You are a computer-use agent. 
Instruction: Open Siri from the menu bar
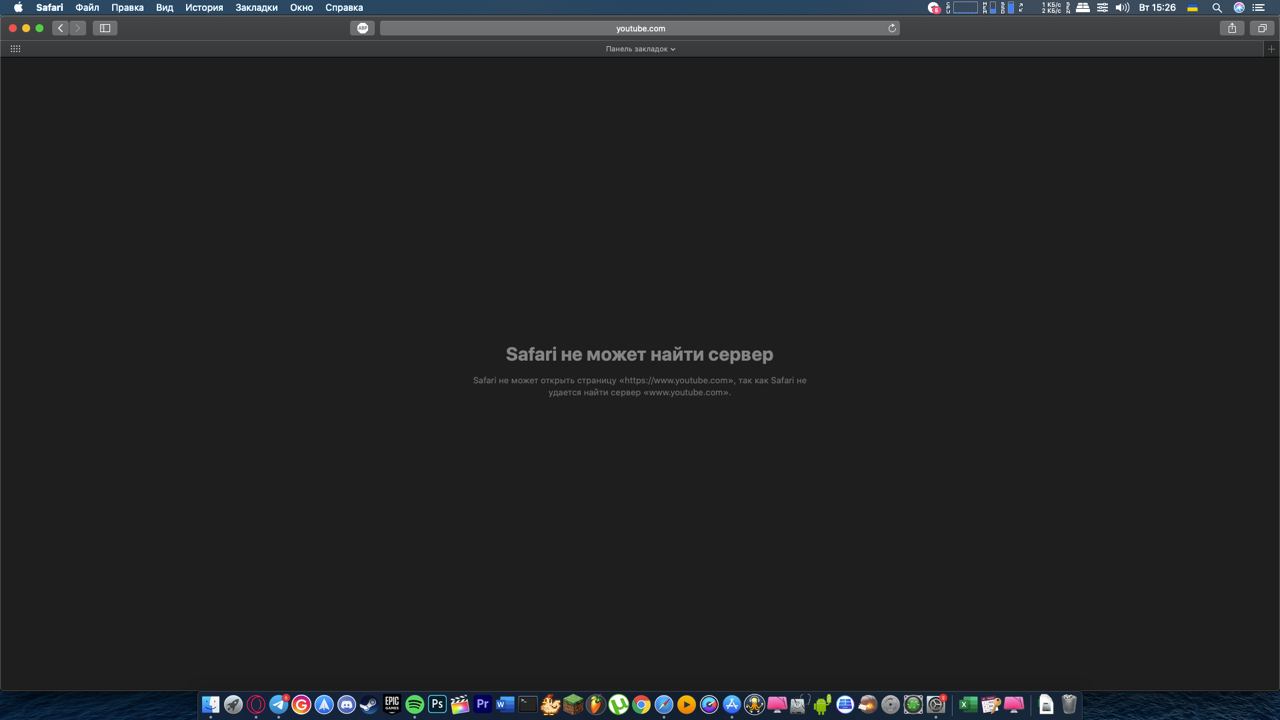(1239, 7)
